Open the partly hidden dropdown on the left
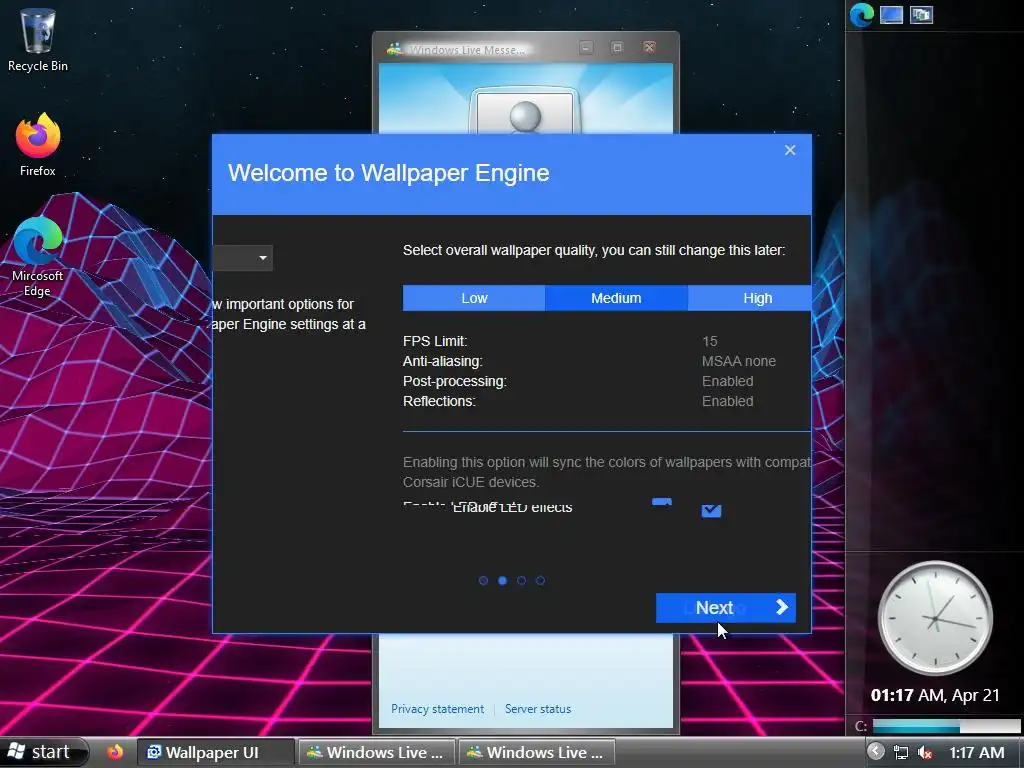 (243, 258)
